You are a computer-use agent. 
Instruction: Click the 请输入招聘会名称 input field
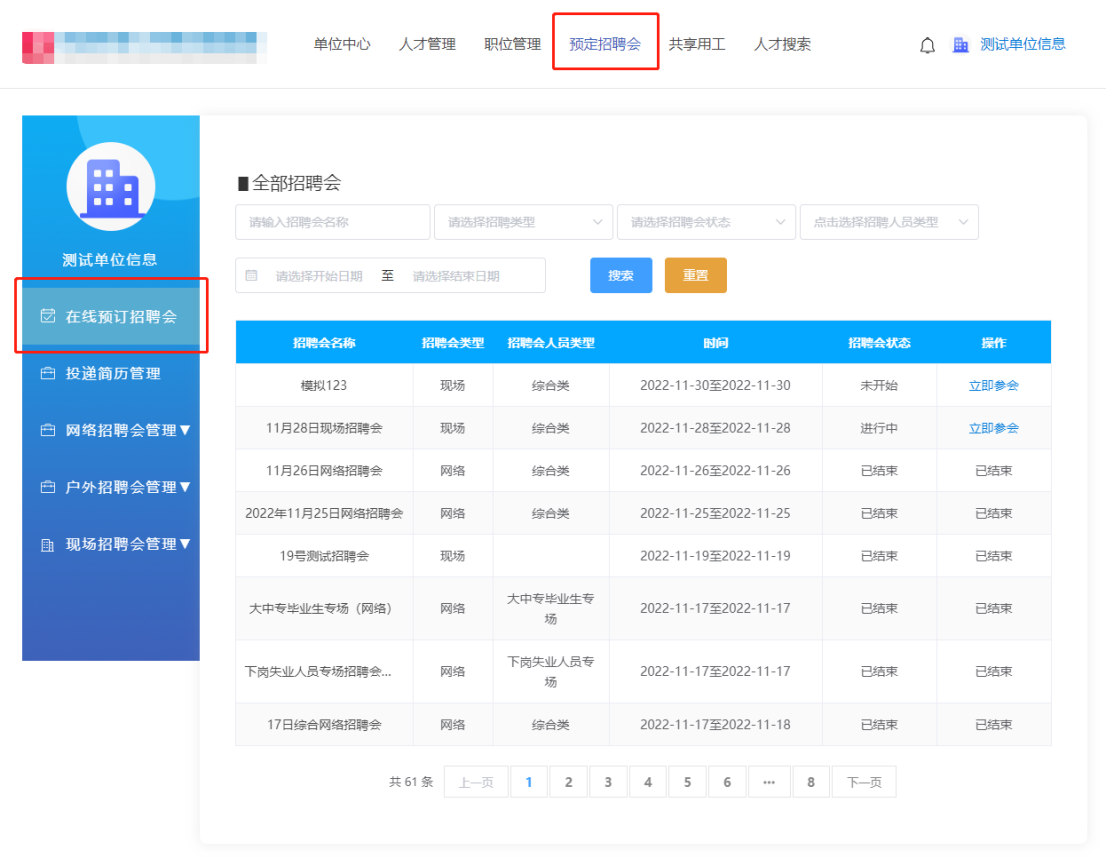(x=332, y=222)
